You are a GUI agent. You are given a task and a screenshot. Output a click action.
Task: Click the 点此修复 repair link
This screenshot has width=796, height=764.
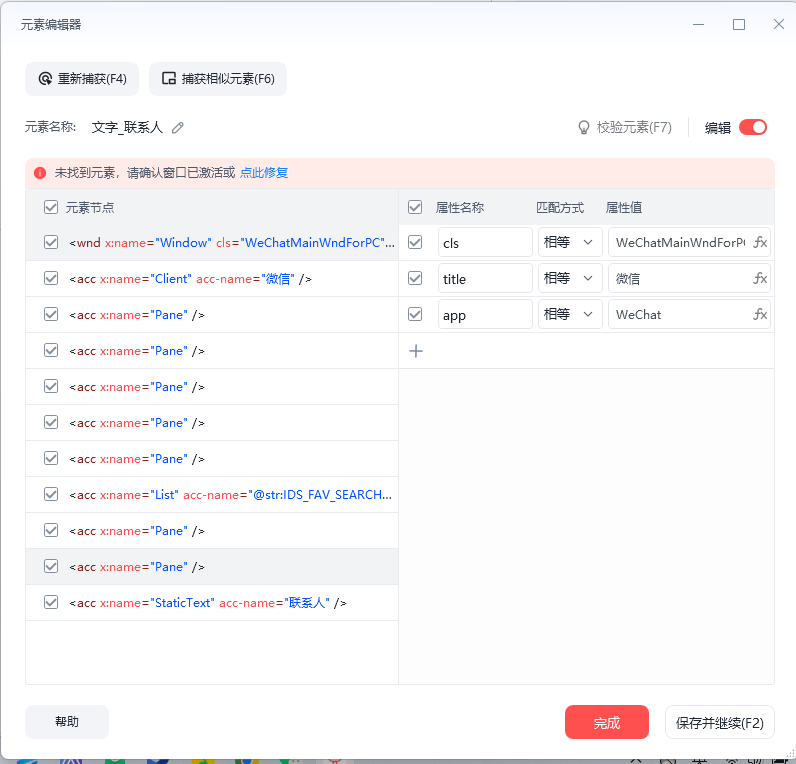(264, 173)
